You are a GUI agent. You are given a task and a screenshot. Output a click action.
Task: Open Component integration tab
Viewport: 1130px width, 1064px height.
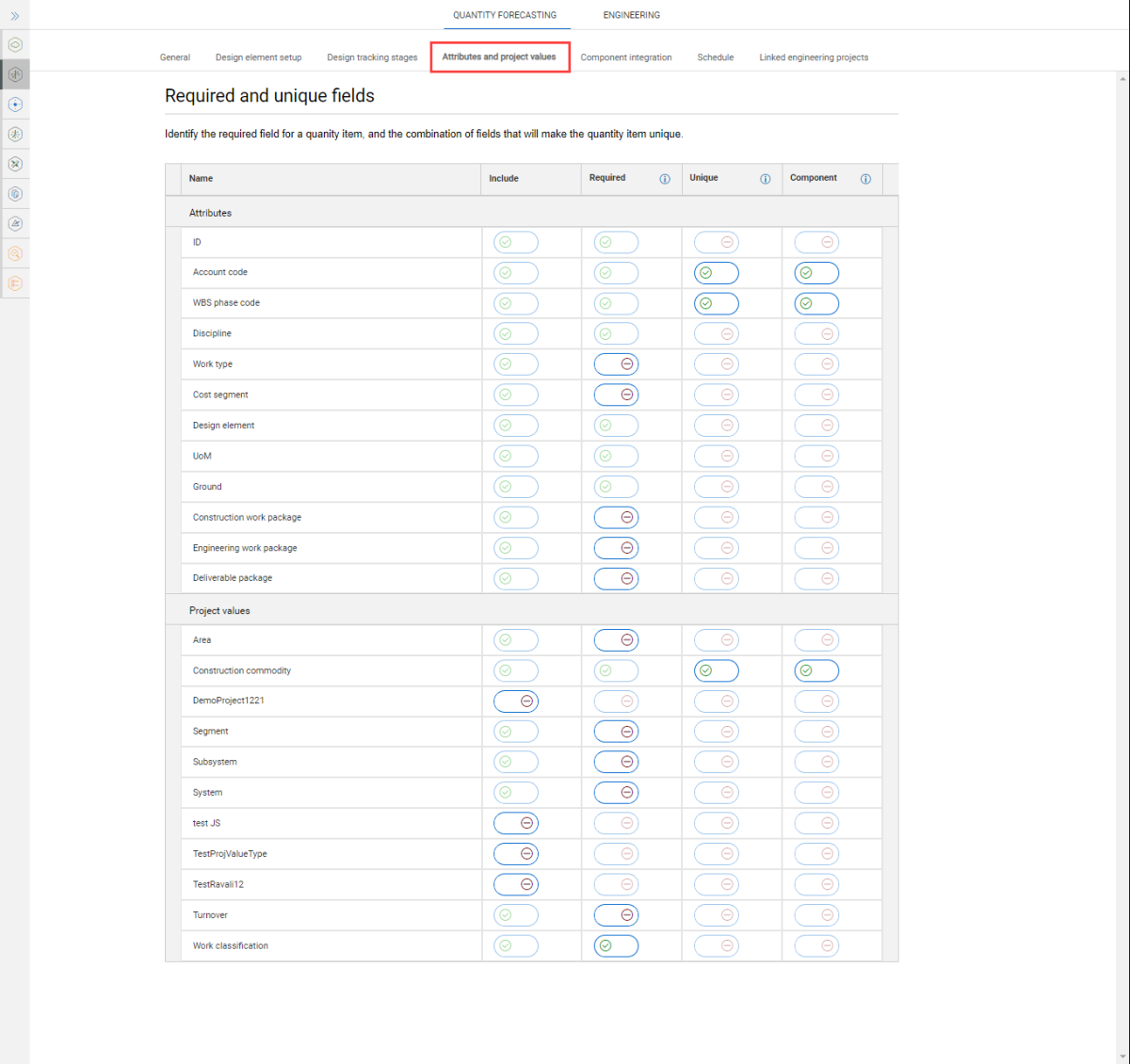[626, 57]
